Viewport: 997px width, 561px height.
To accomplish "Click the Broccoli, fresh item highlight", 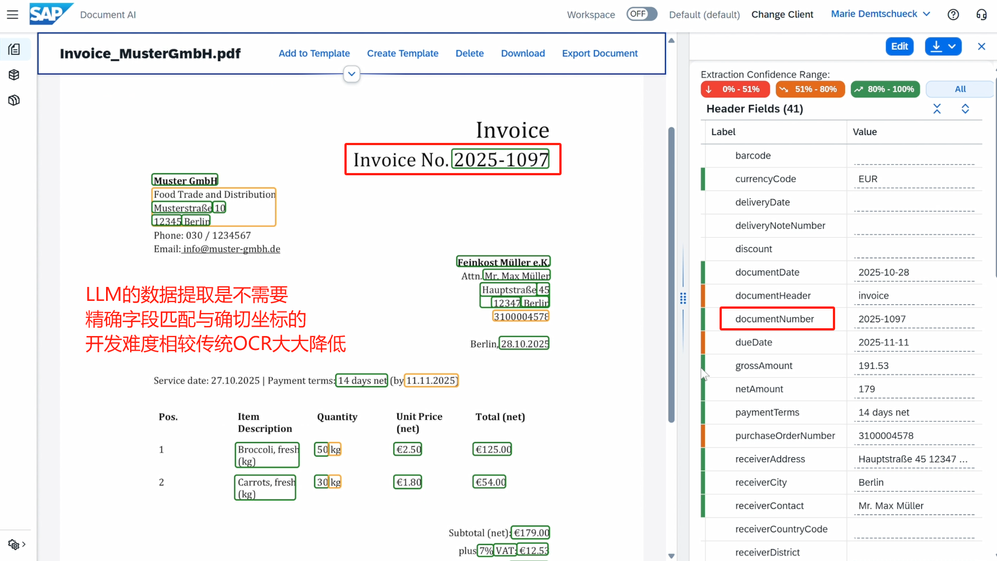I will tap(267, 455).
